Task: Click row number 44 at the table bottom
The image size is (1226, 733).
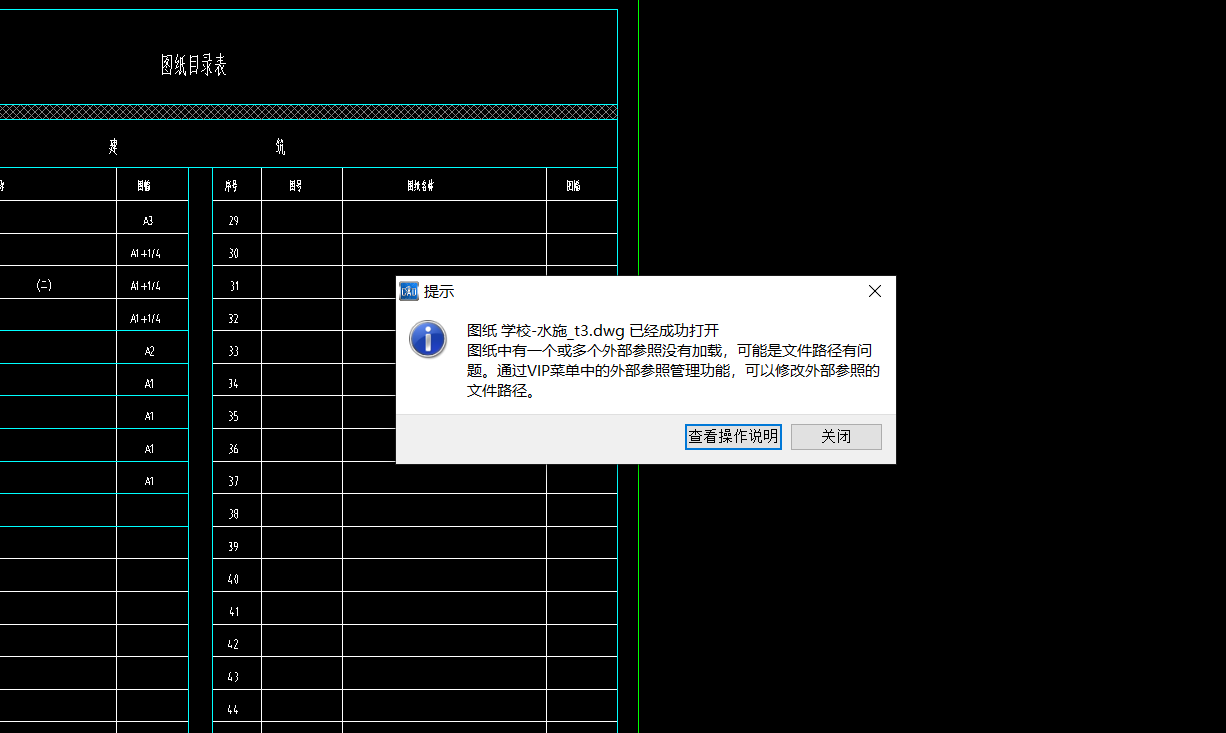Action: [235, 708]
